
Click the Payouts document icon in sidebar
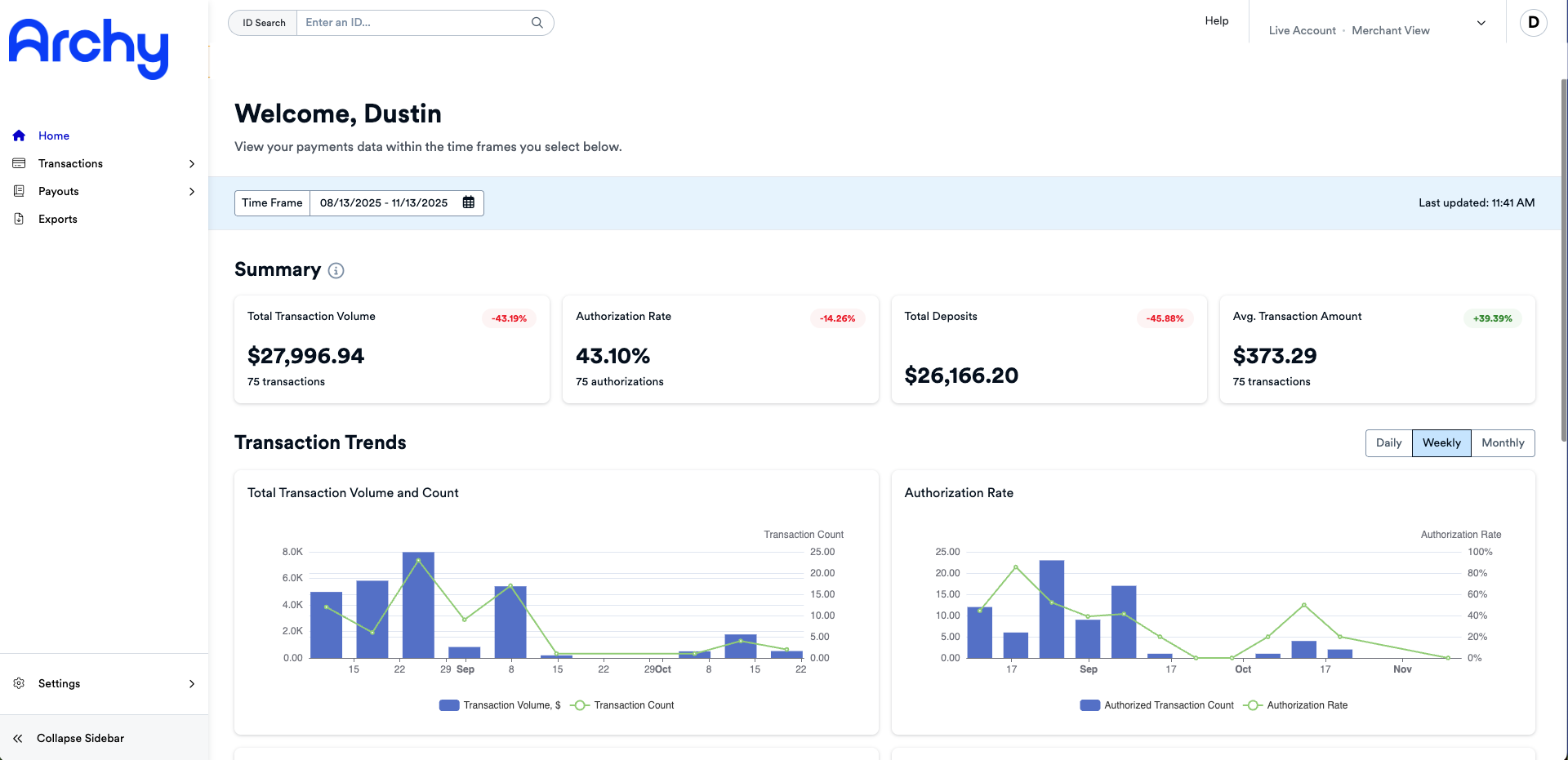19,191
